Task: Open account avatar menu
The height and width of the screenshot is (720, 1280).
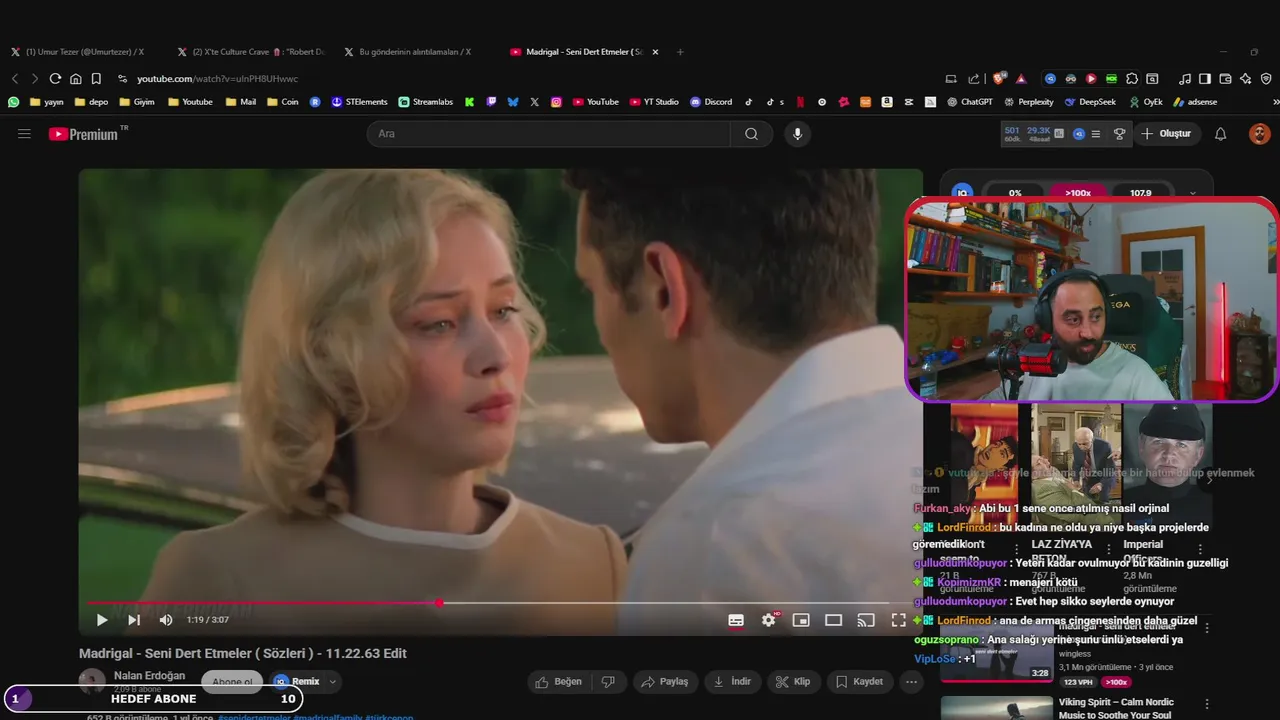Action: point(1259,134)
